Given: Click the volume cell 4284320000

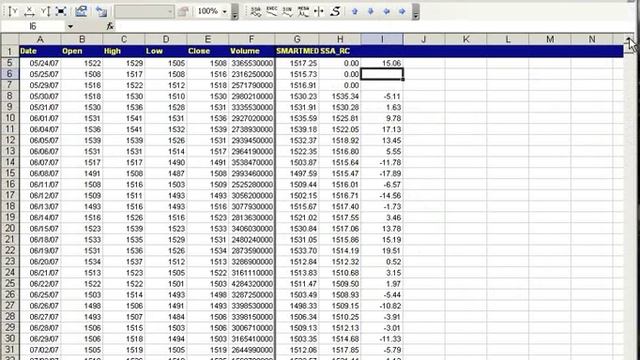Looking at the screenshot, I should [251, 284].
